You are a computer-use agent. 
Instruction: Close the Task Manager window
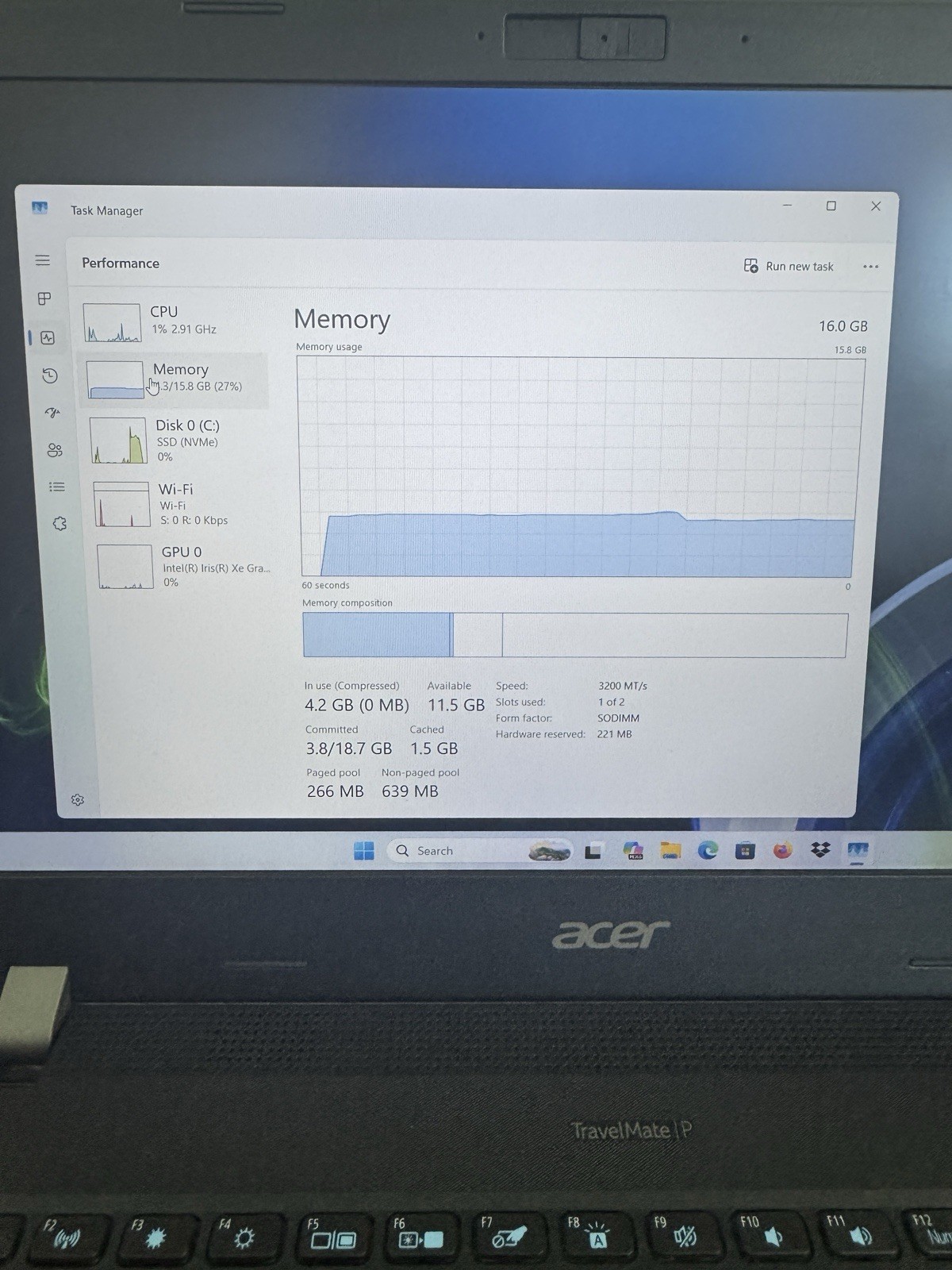(876, 206)
